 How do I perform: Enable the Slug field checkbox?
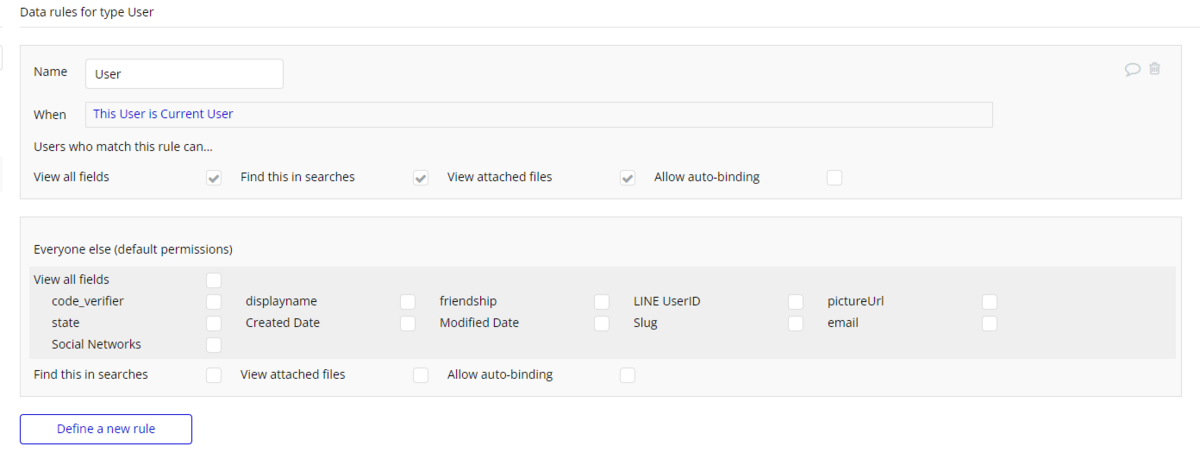pyautogui.click(x=796, y=323)
